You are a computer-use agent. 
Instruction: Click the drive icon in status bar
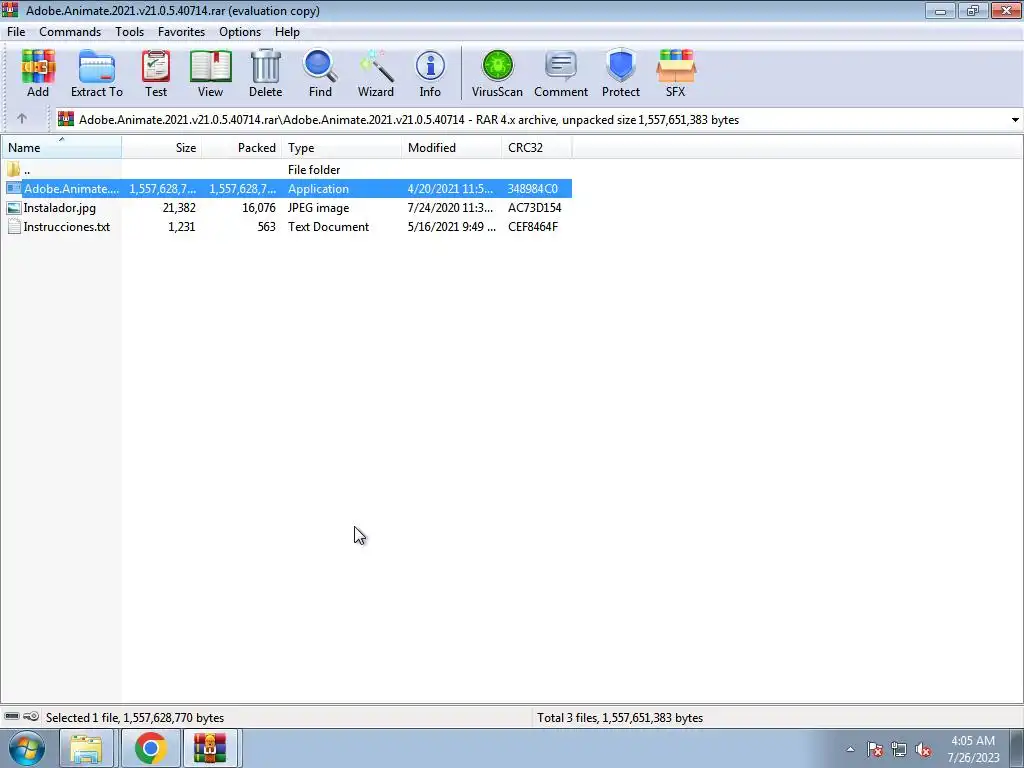[12, 716]
